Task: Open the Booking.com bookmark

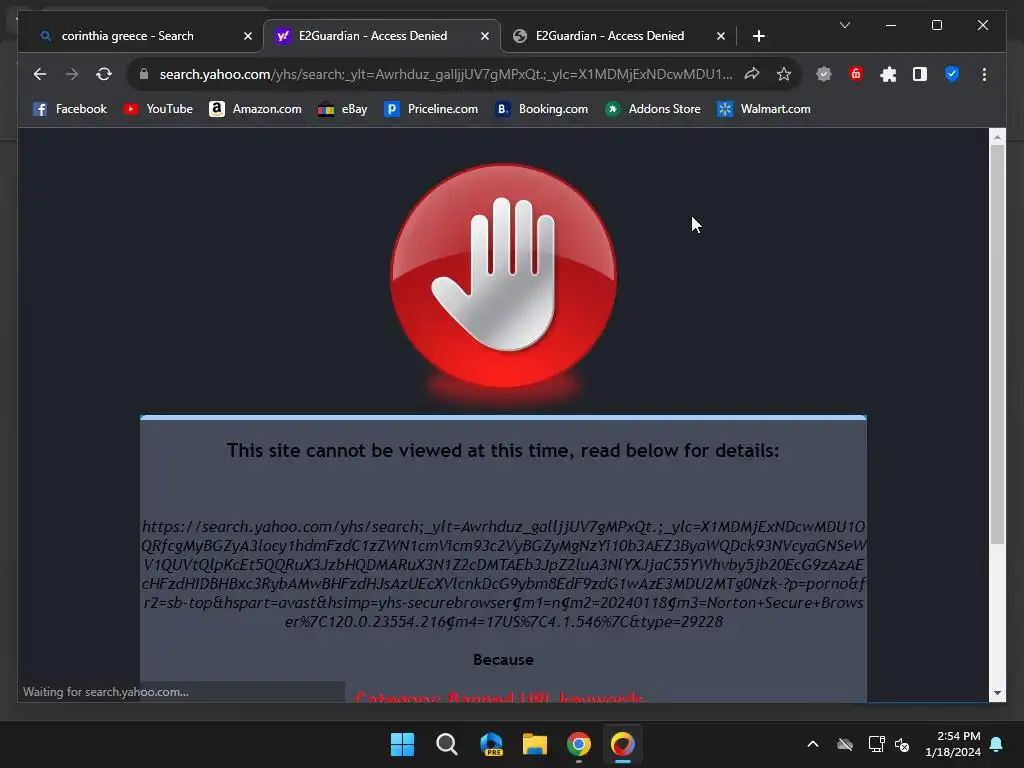Action: point(541,109)
